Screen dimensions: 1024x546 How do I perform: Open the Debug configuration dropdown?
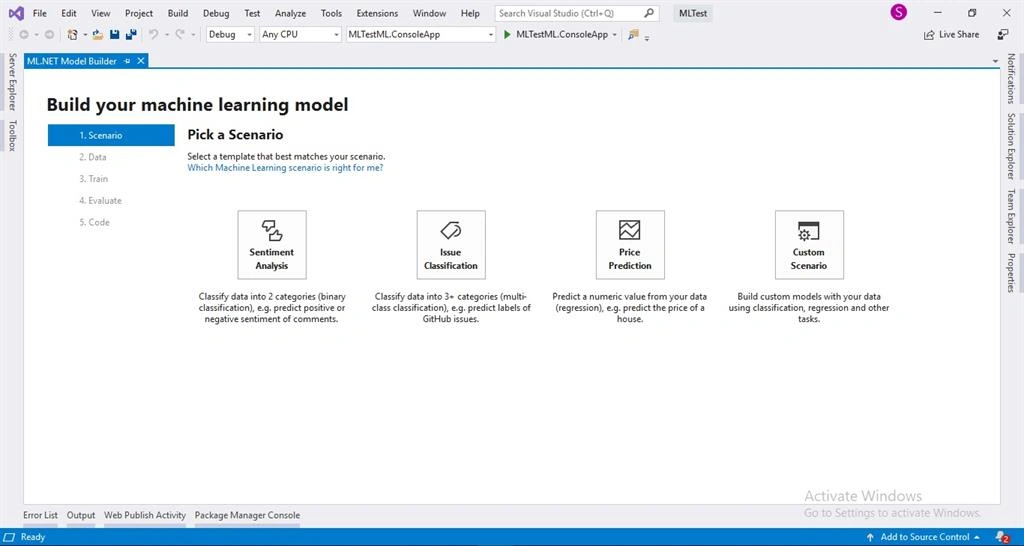coord(231,35)
